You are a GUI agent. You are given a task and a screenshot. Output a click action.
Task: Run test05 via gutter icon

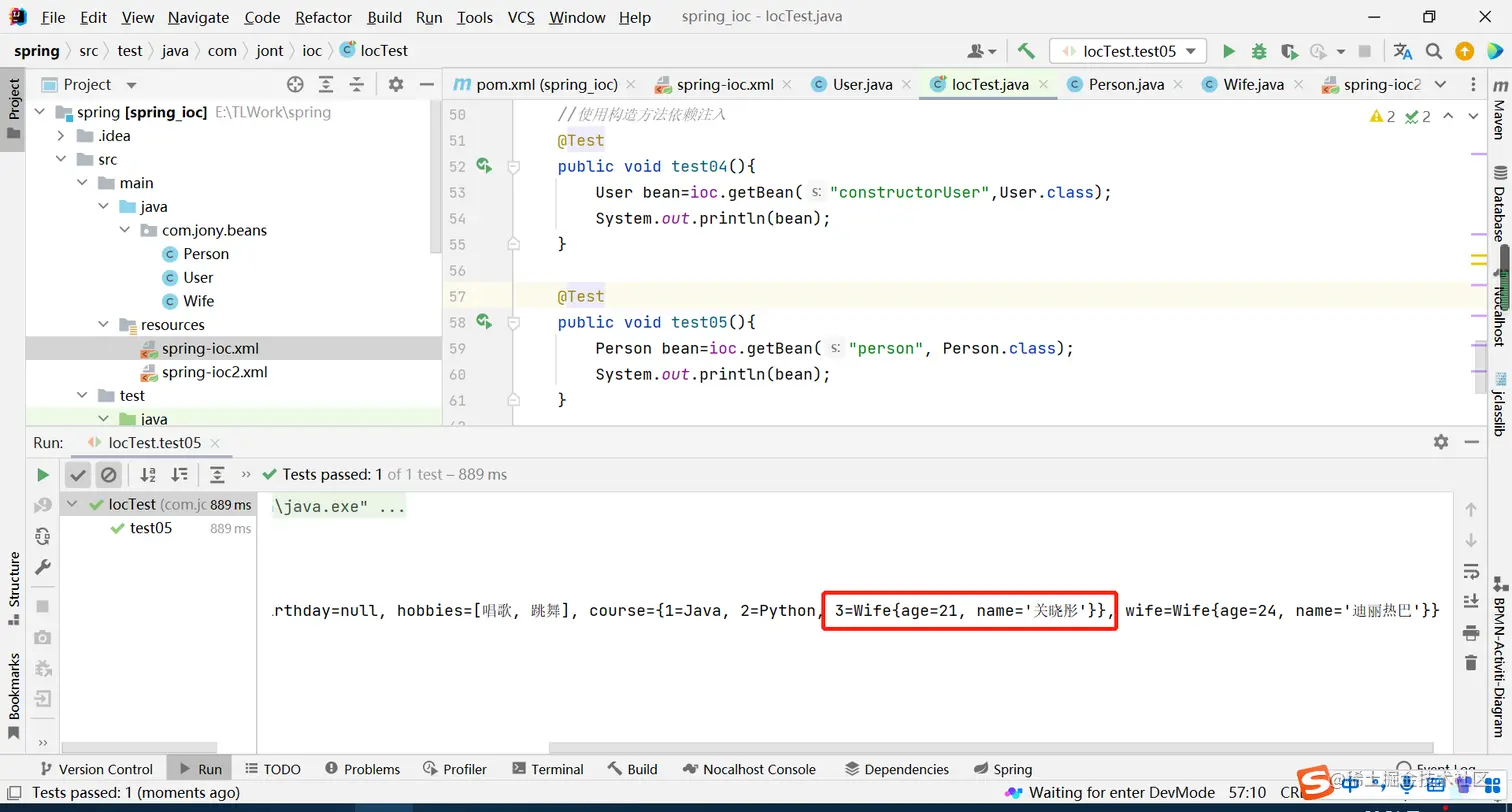coord(484,322)
